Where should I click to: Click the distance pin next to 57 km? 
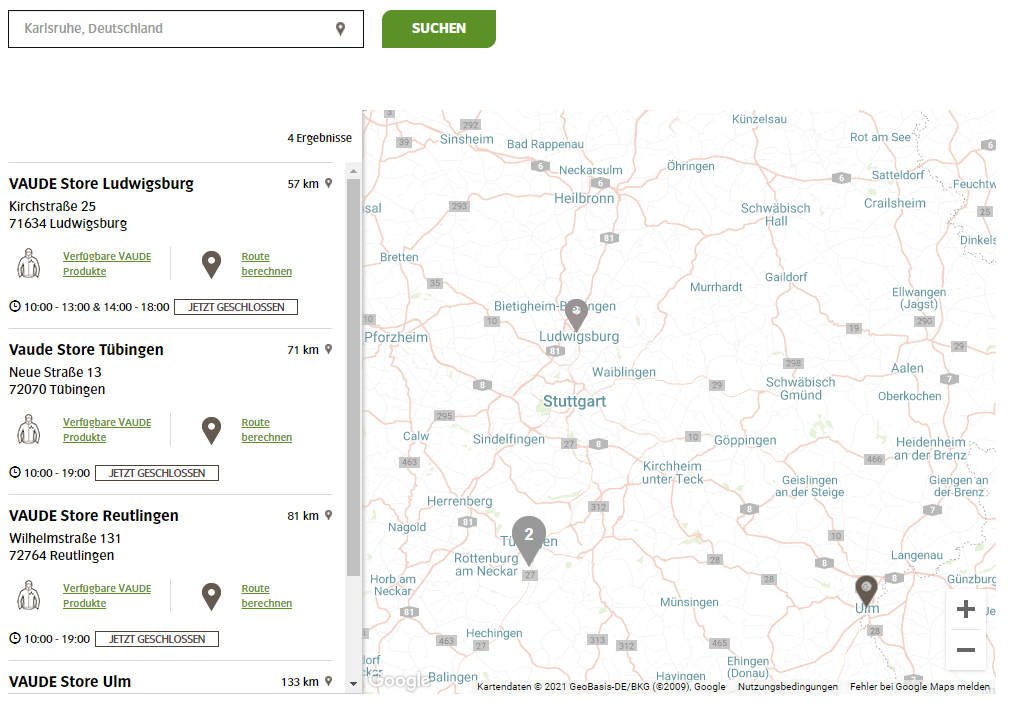[x=329, y=183]
